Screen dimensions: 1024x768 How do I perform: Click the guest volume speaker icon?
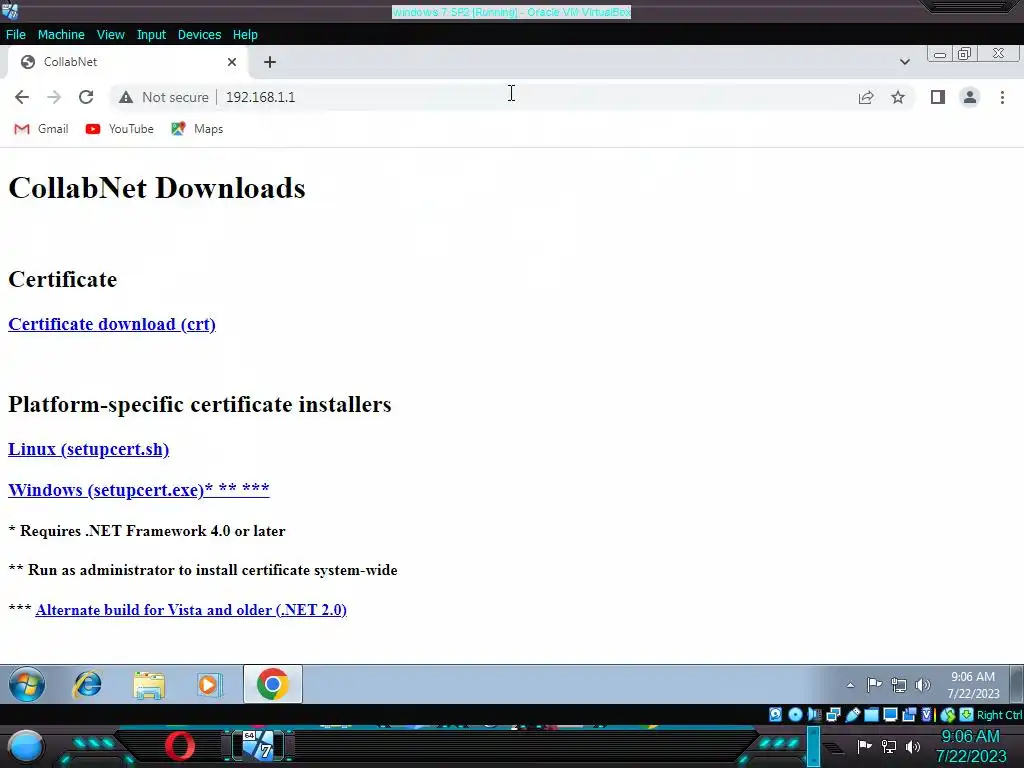pyautogui.click(x=922, y=684)
